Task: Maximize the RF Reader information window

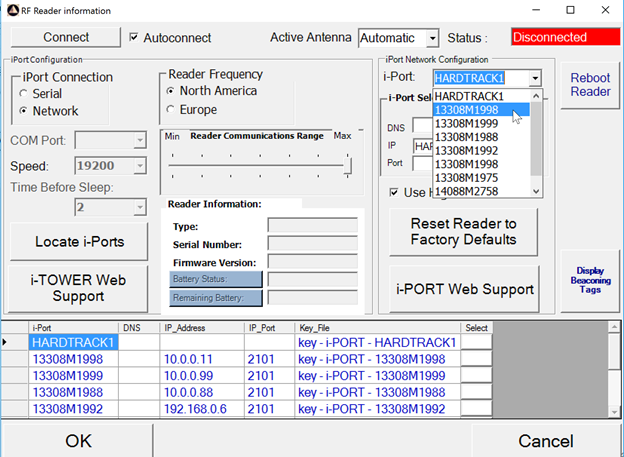Action: click(570, 10)
